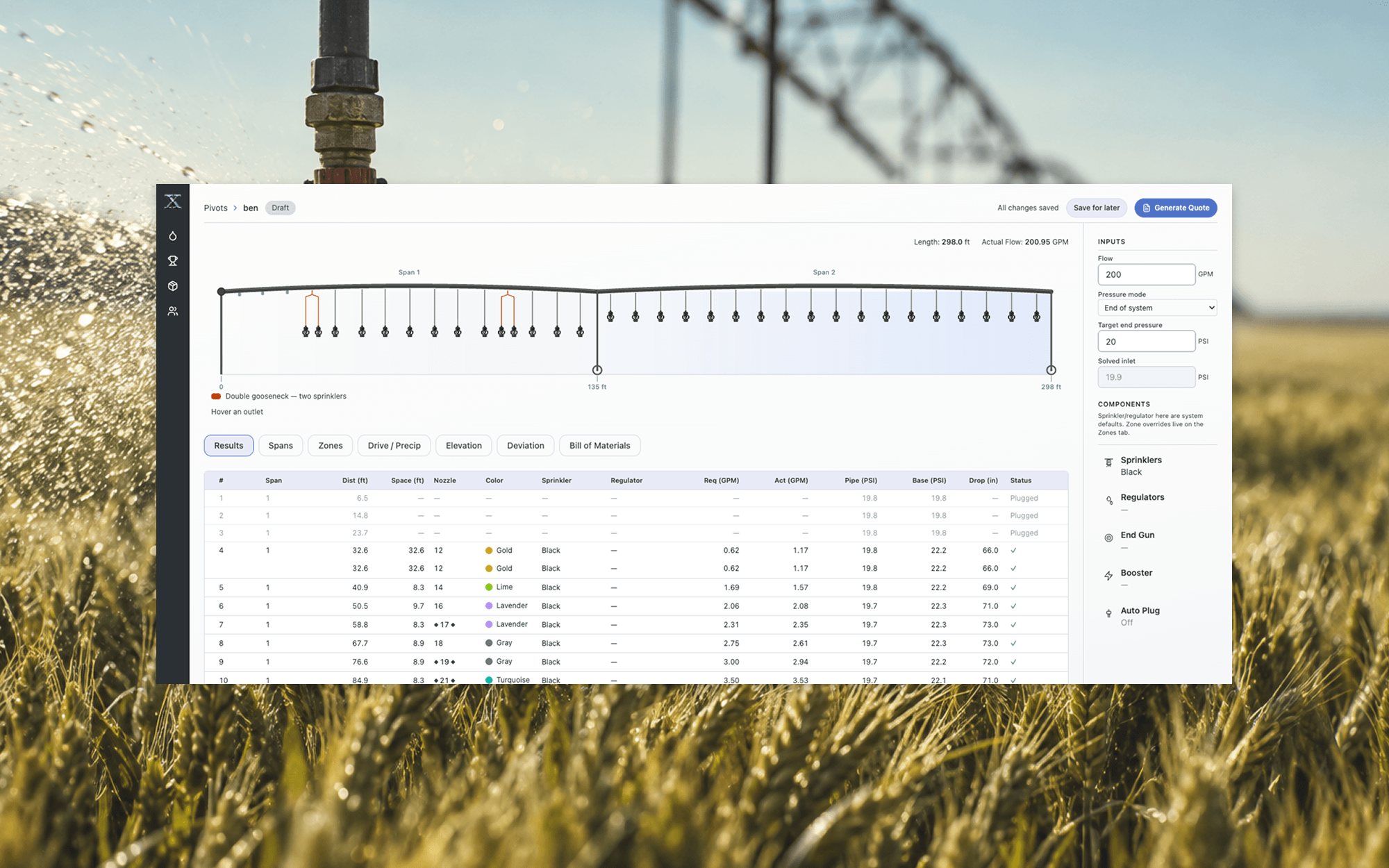Go to Pivots breadcrumb link
The height and width of the screenshot is (868, 1389).
pos(216,208)
